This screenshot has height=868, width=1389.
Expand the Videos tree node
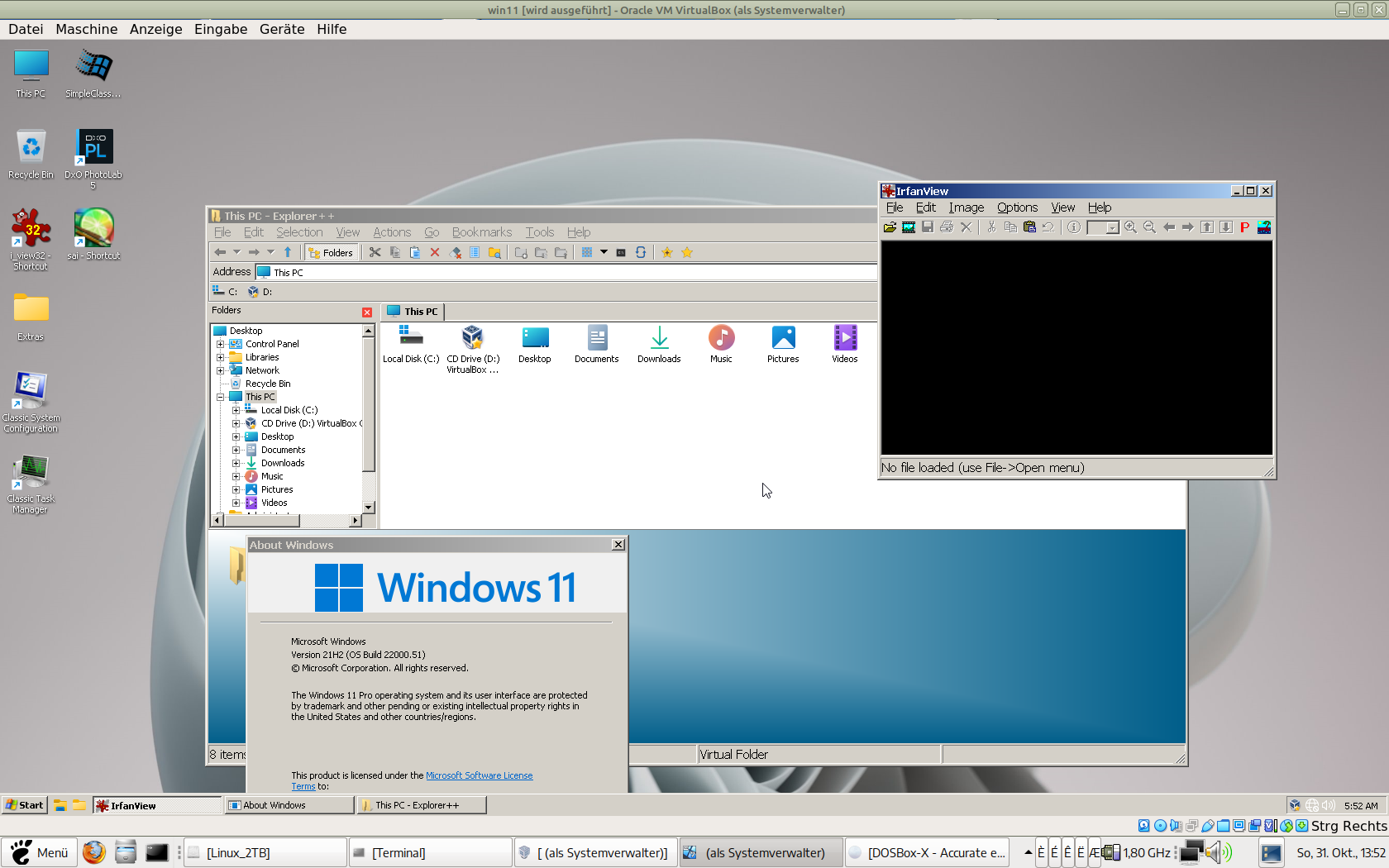(236, 503)
